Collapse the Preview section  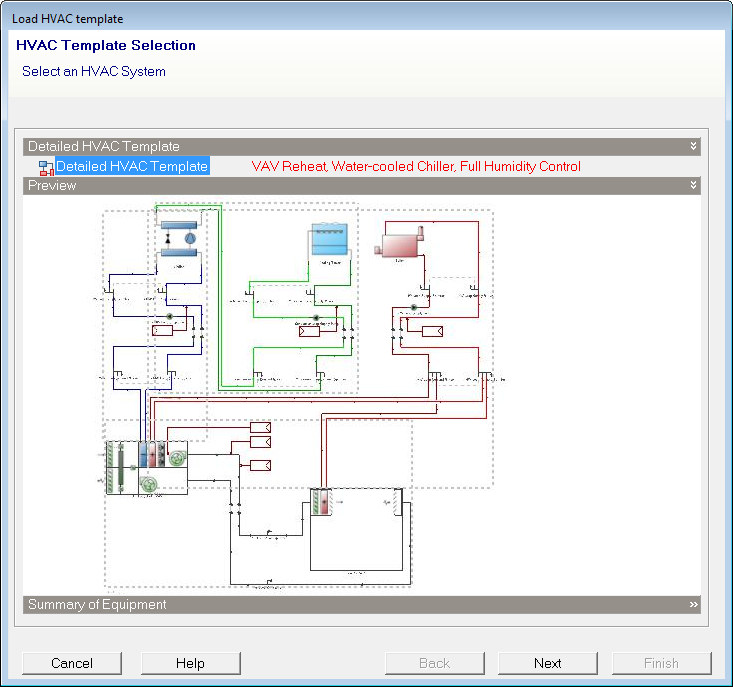(x=693, y=185)
